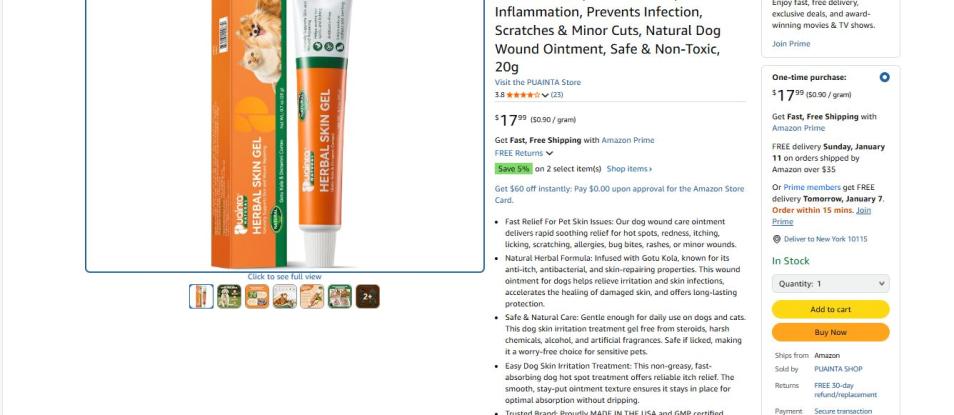Click the main product image for full view

tap(285, 134)
